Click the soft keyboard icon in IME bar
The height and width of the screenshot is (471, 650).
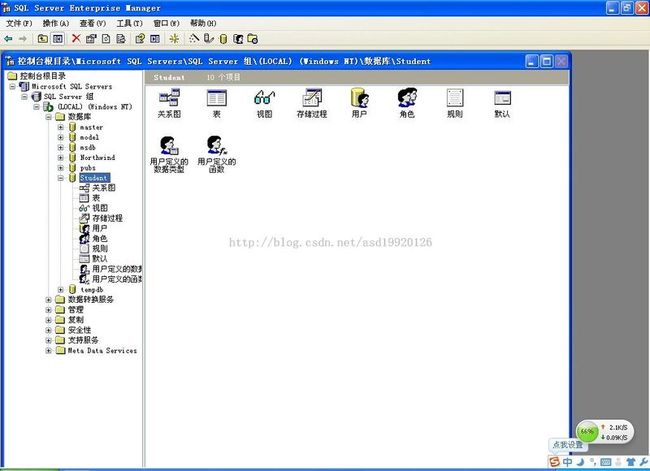(x=606, y=462)
